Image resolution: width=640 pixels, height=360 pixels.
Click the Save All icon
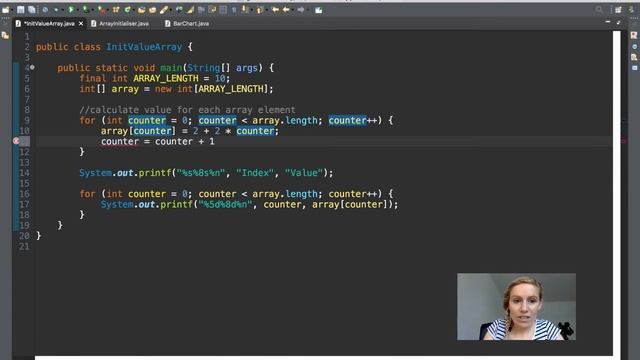click(x=31, y=9)
